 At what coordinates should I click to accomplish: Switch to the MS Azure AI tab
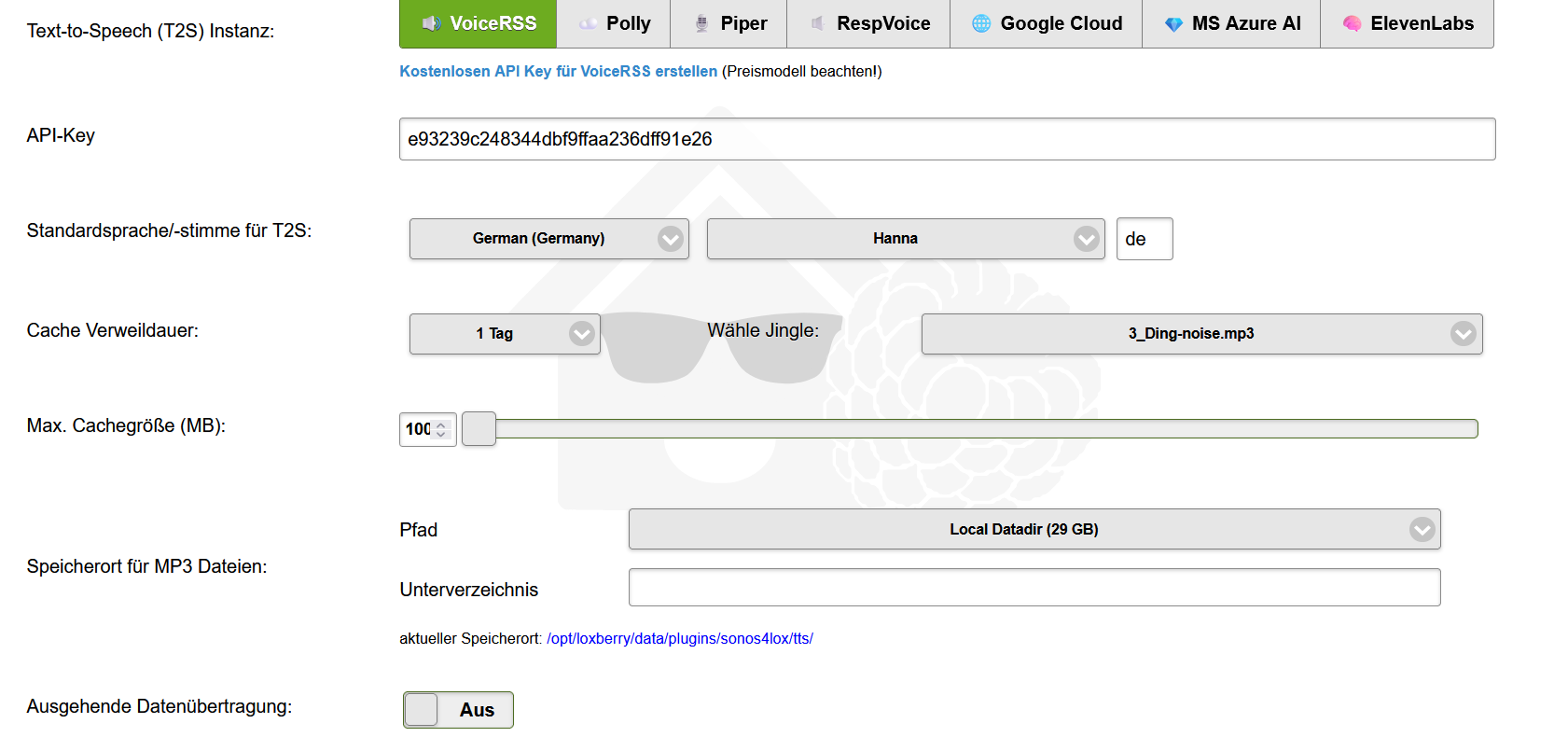[1231, 23]
